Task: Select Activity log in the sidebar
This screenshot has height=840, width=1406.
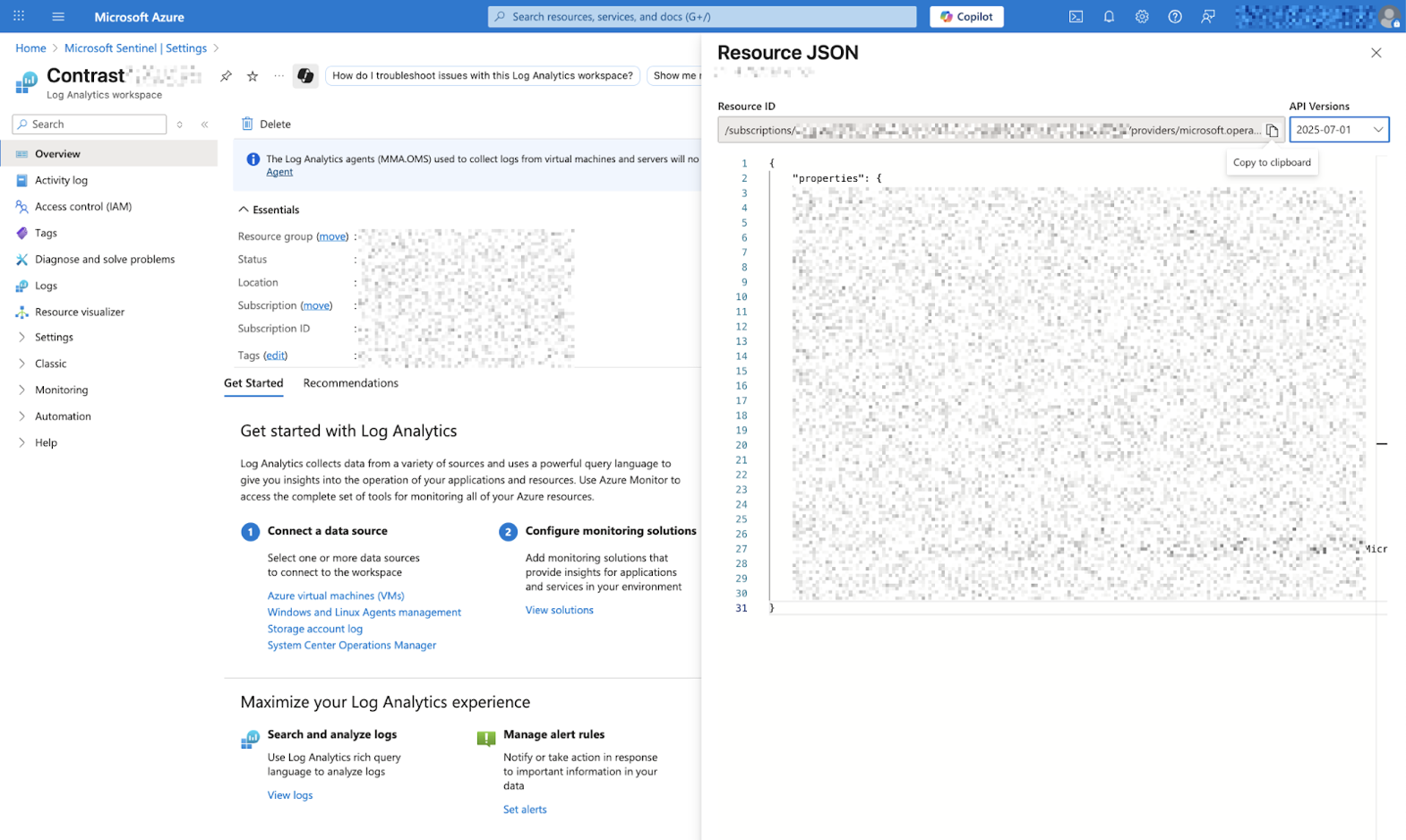Action: tap(61, 180)
